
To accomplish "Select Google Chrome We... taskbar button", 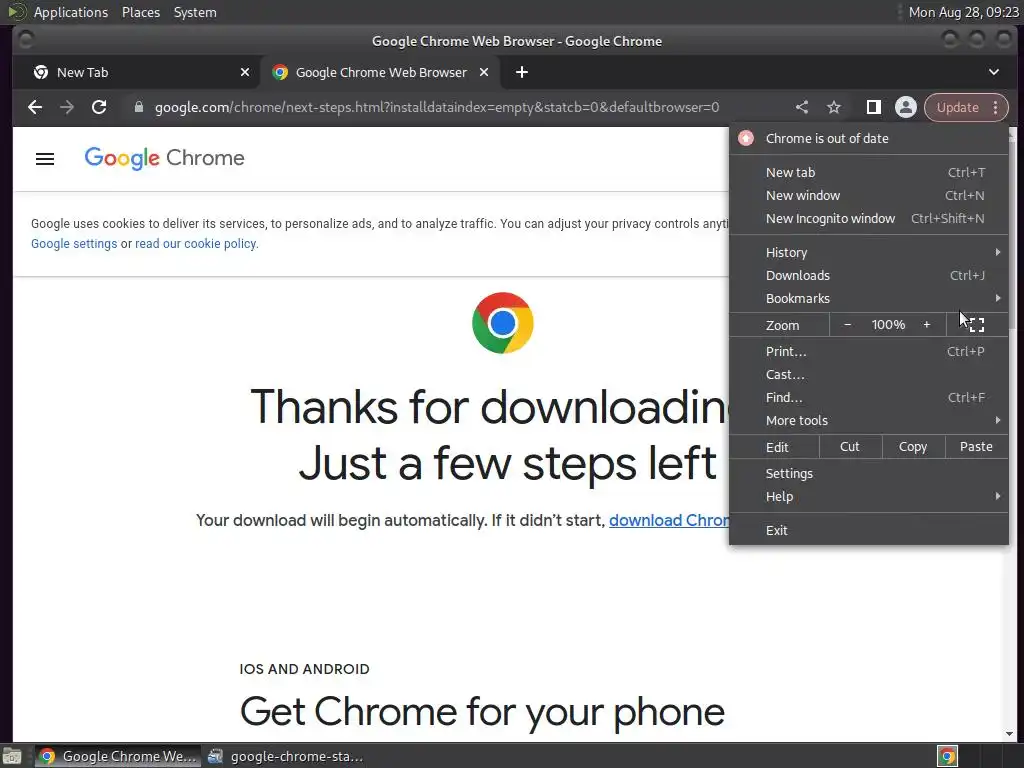I will pyautogui.click(x=118, y=756).
